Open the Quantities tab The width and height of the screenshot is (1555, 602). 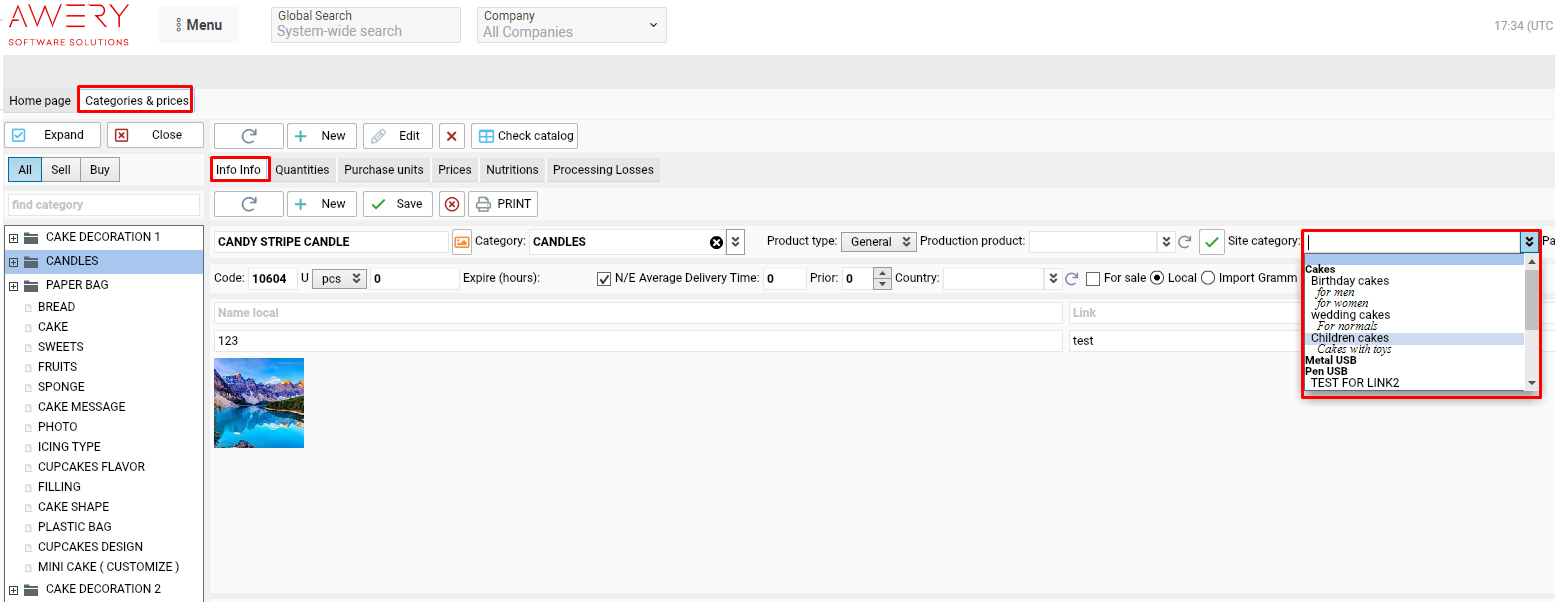(x=302, y=170)
